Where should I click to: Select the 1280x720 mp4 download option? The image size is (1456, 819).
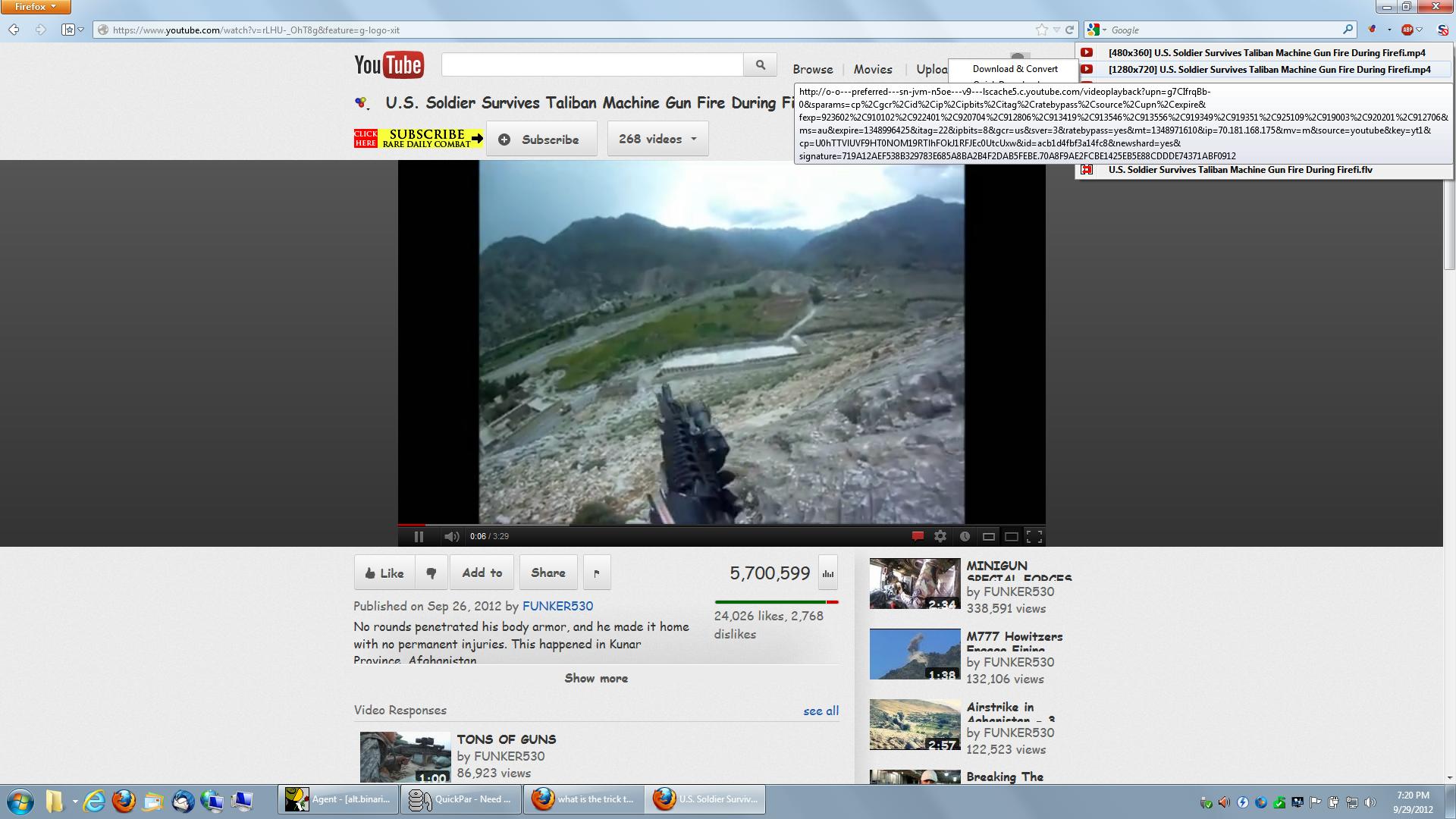[x=1269, y=70]
